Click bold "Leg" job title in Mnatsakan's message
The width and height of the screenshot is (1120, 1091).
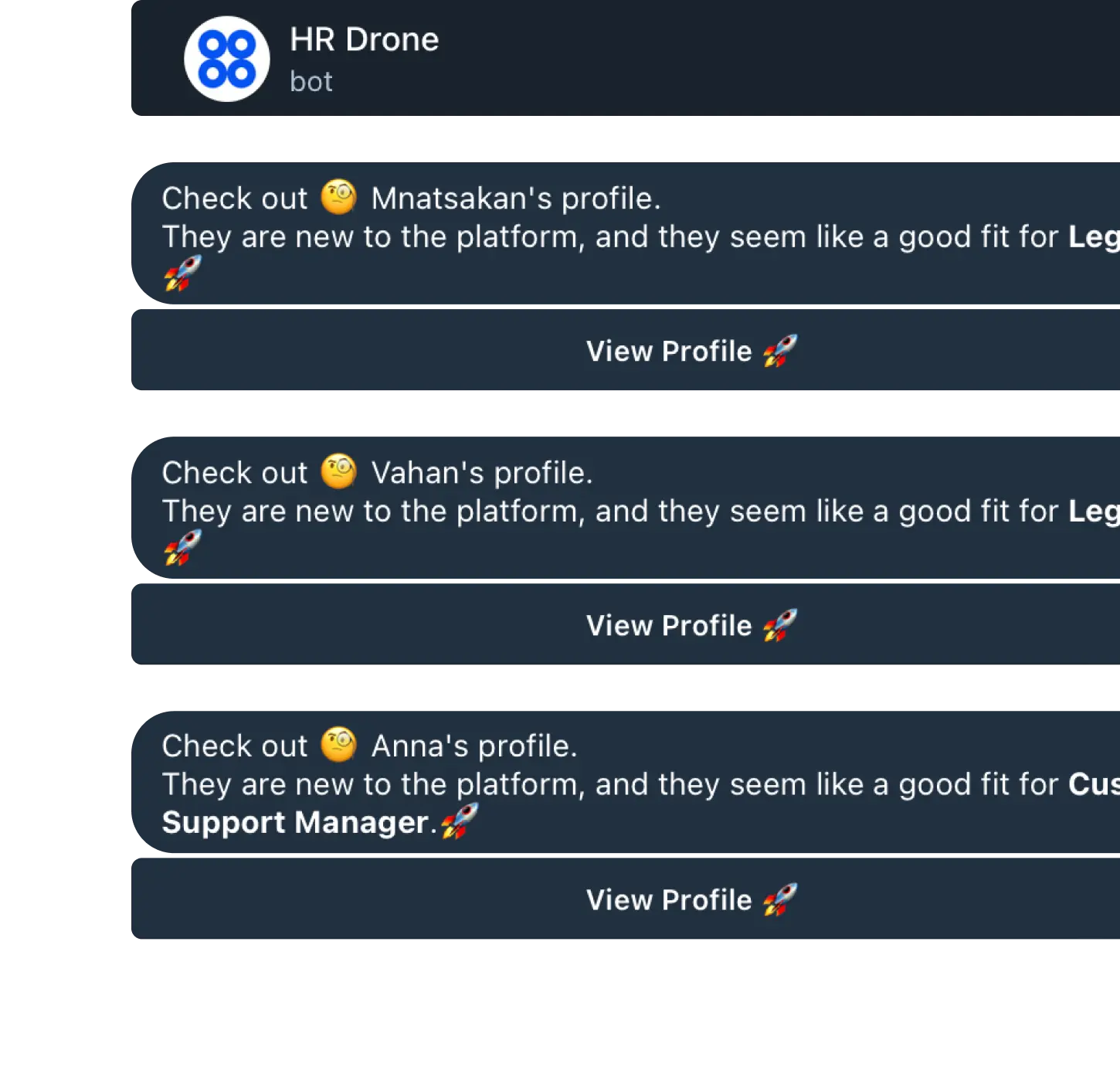tap(1093, 237)
